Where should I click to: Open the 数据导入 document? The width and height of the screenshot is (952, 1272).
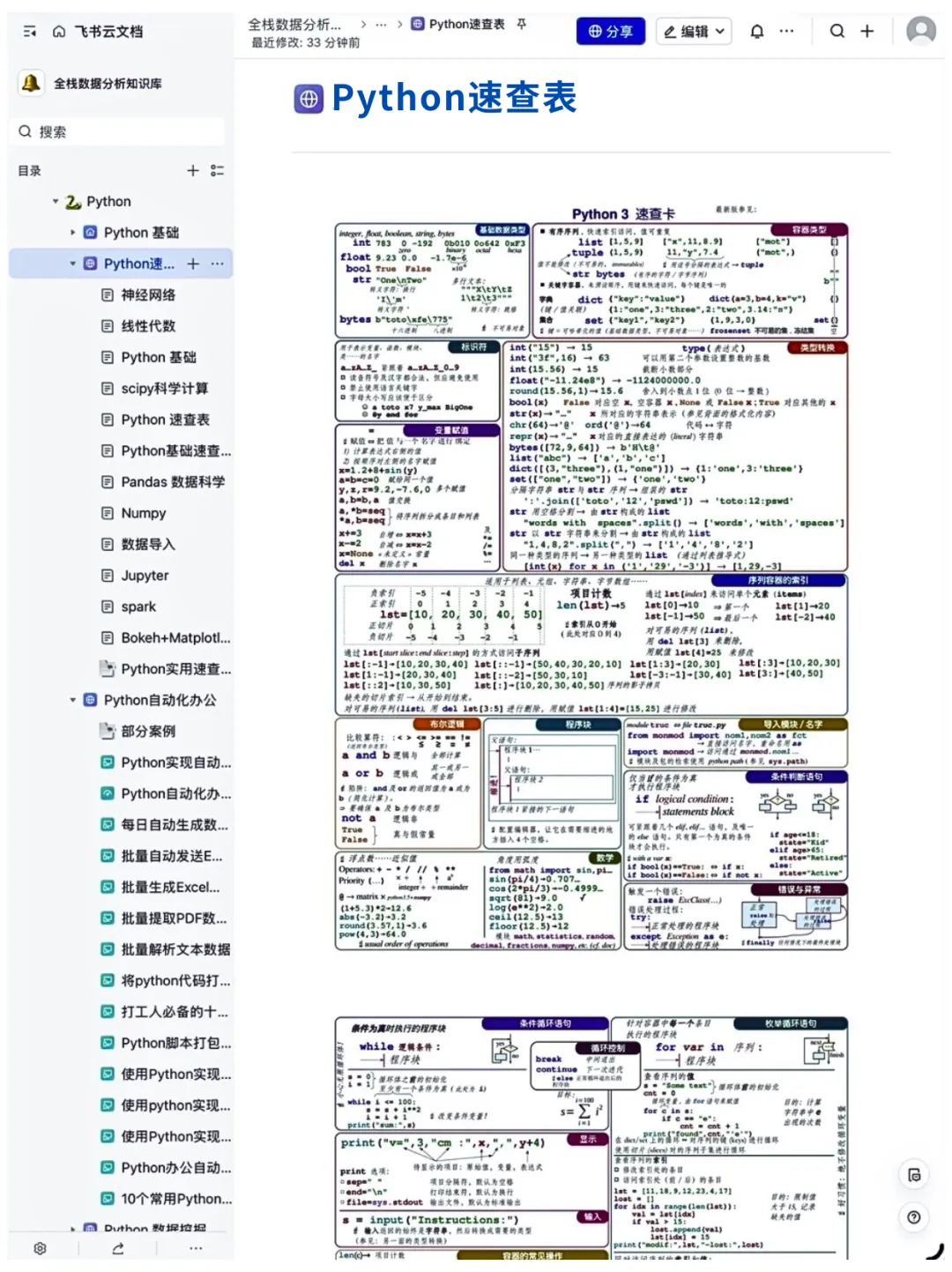(x=148, y=545)
